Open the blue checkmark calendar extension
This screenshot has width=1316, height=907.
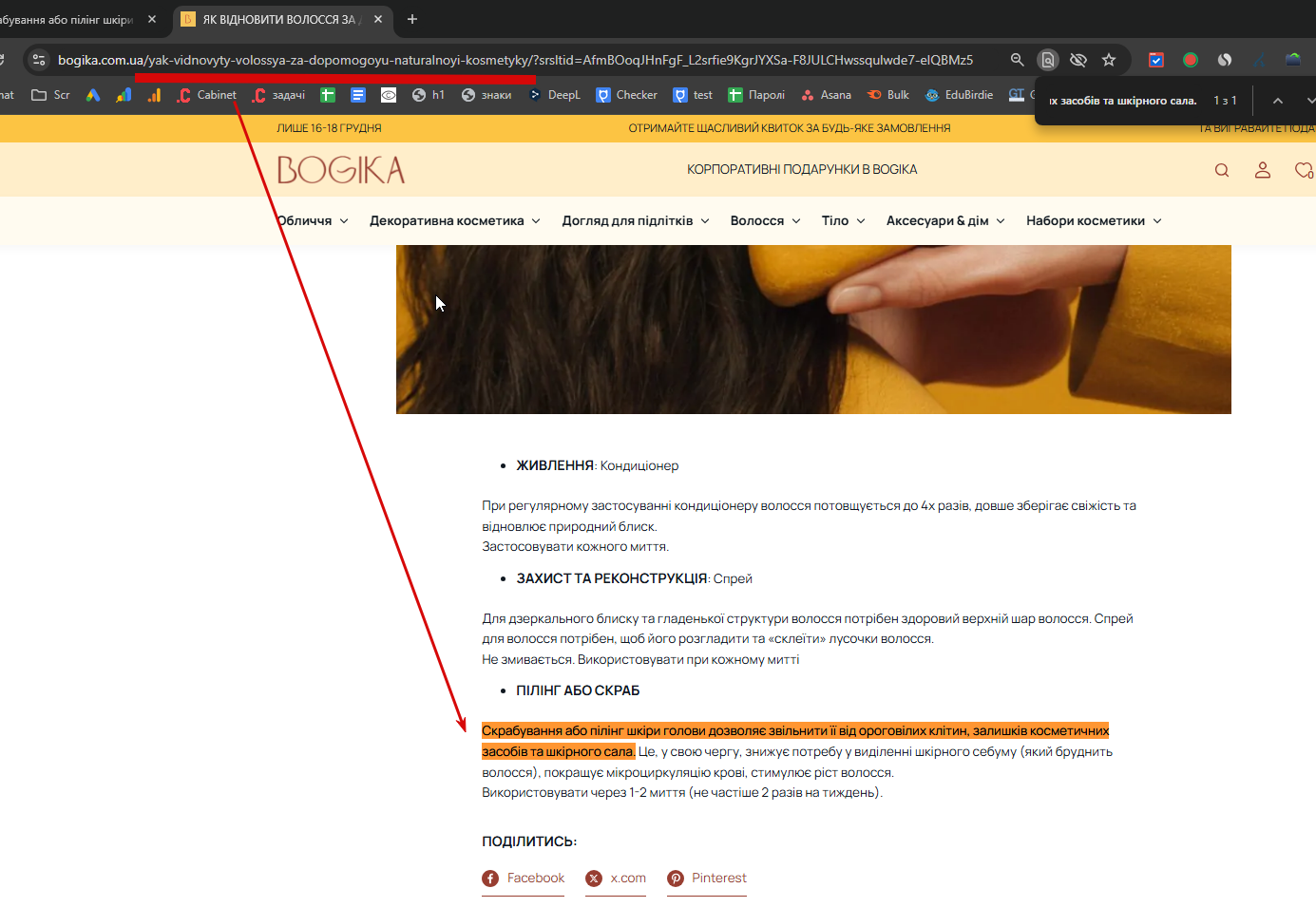1156,60
